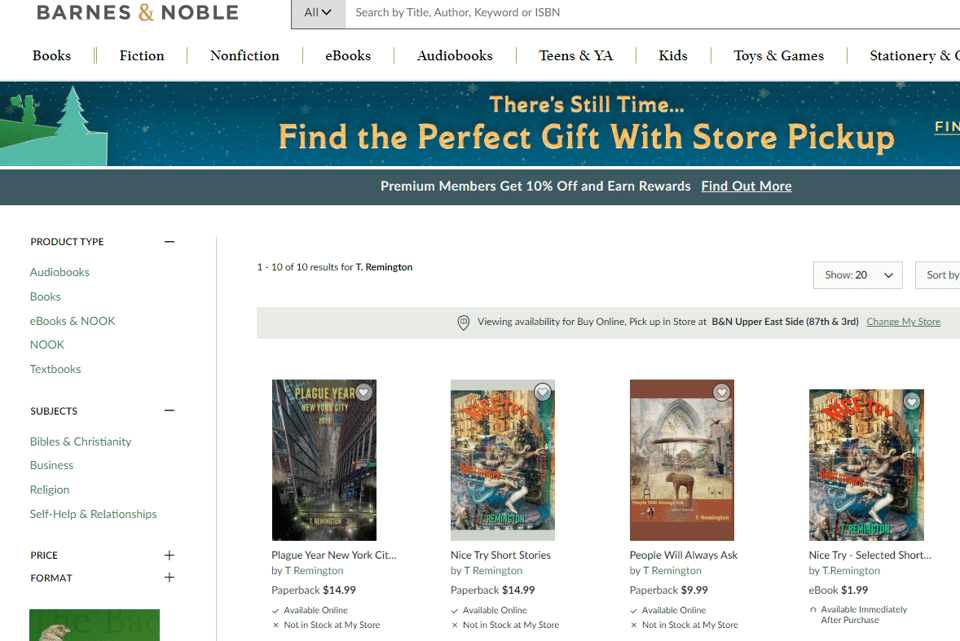Tap wishlist heart on Nice Try Selected eBook
Viewport: 960px width, 641px height.
(911, 402)
